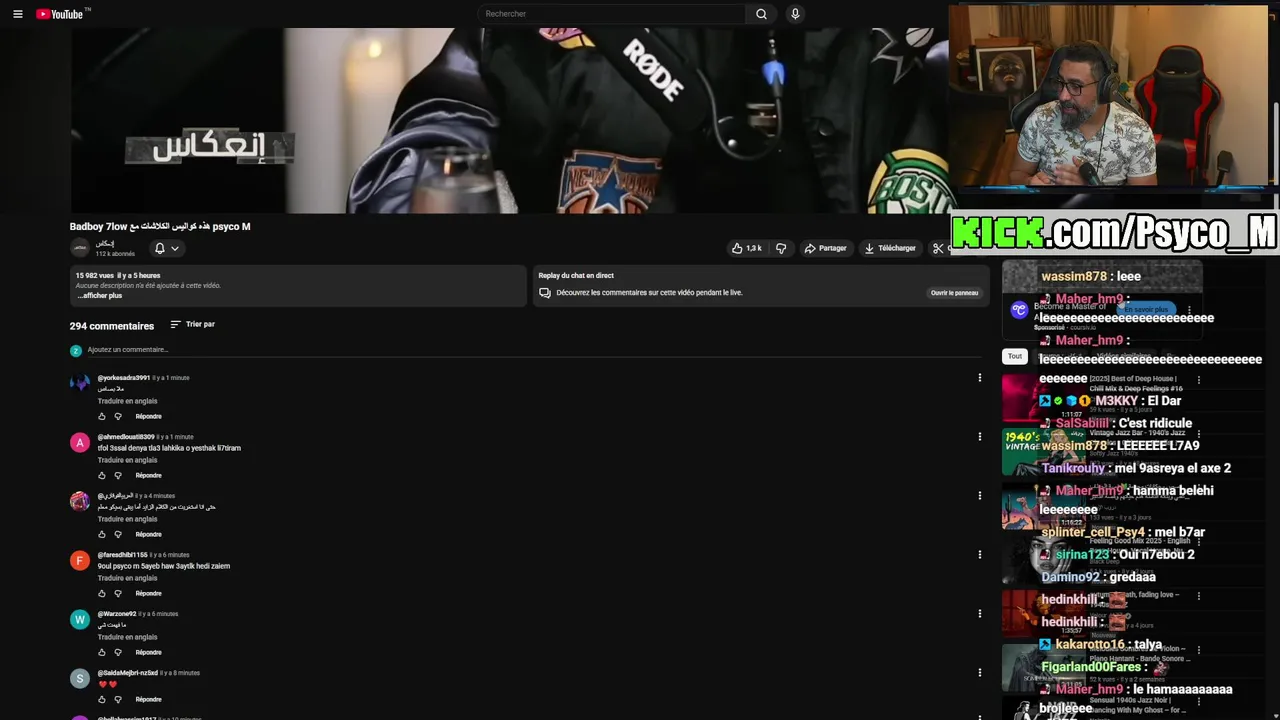Click the orange F avatar of @faresdhibi1155
Image resolution: width=1280 pixels, height=720 pixels.
pos(80,561)
